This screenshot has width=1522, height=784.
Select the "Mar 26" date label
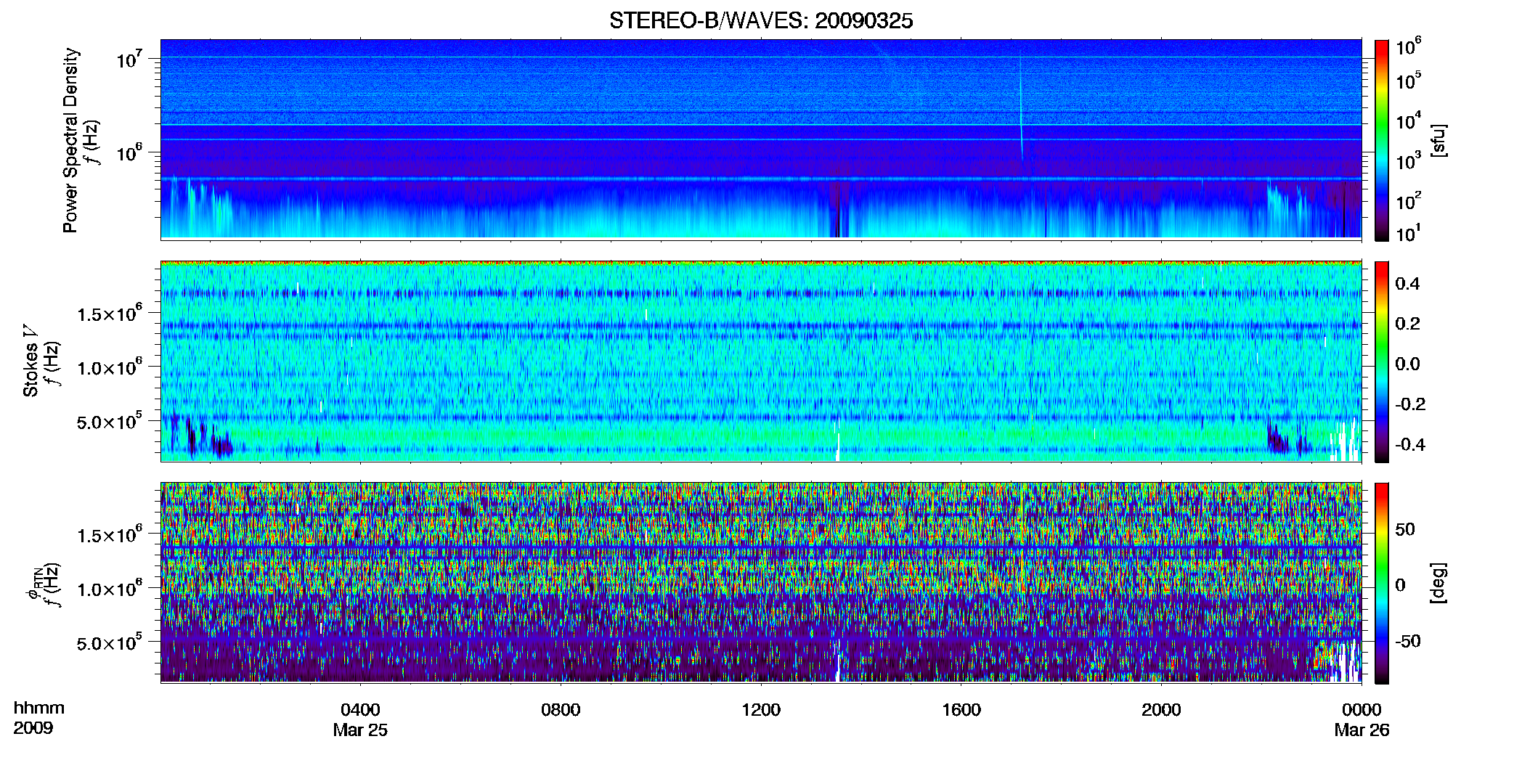pyautogui.click(x=1362, y=730)
